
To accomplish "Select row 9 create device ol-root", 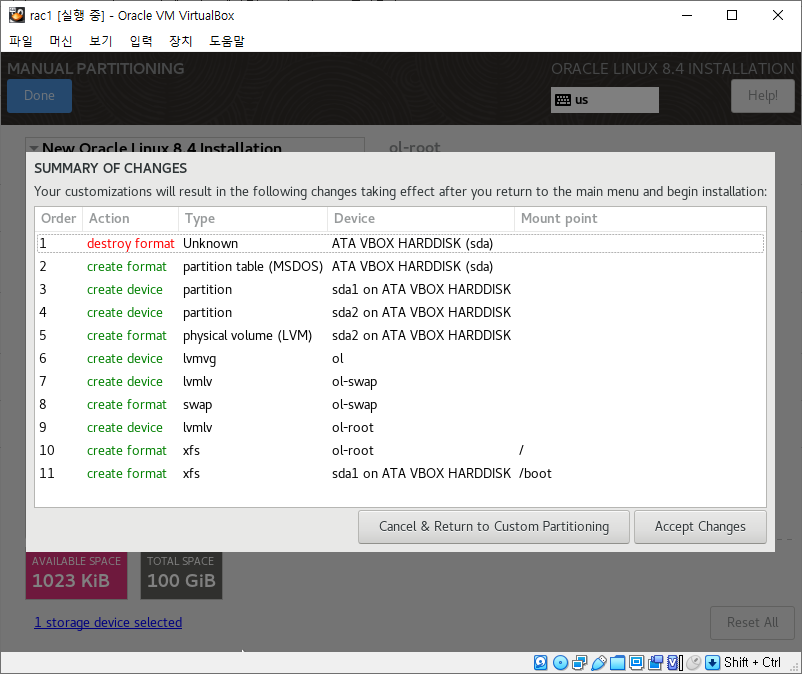I will [x=400, y=428].
